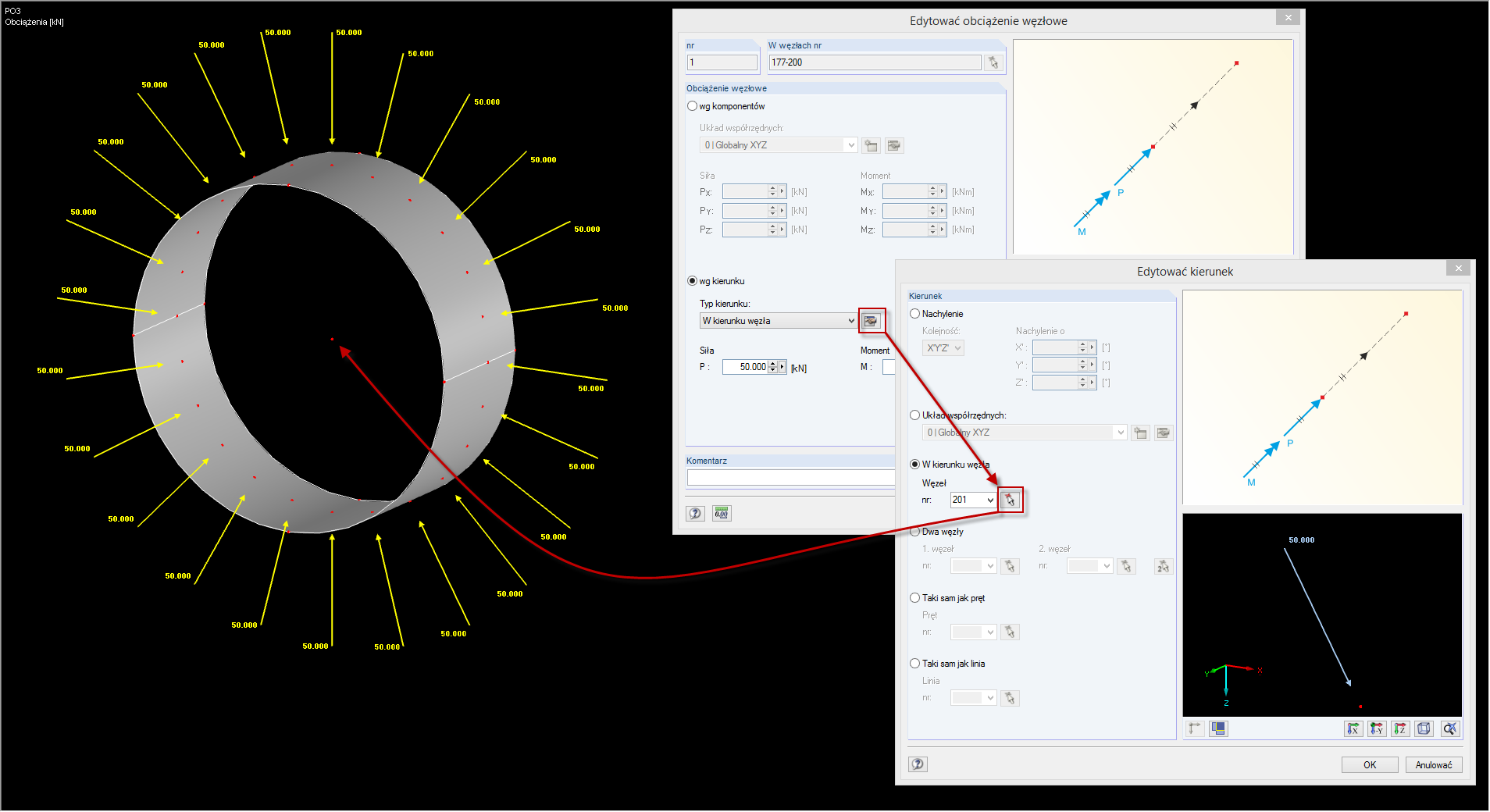Set preview to view in -Y direction
Viewport: 1490px width, 812px height.
[1377, 728]
